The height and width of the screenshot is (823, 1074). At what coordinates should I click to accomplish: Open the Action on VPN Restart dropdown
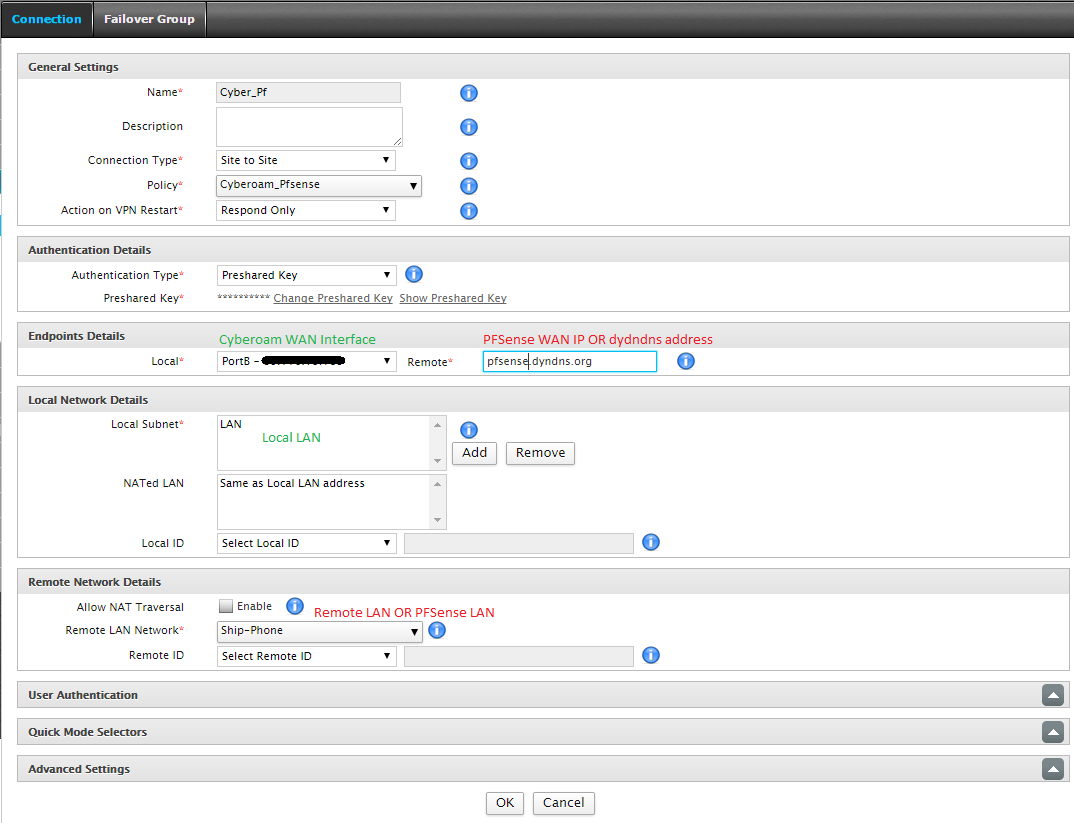click(x=305, y=210)
